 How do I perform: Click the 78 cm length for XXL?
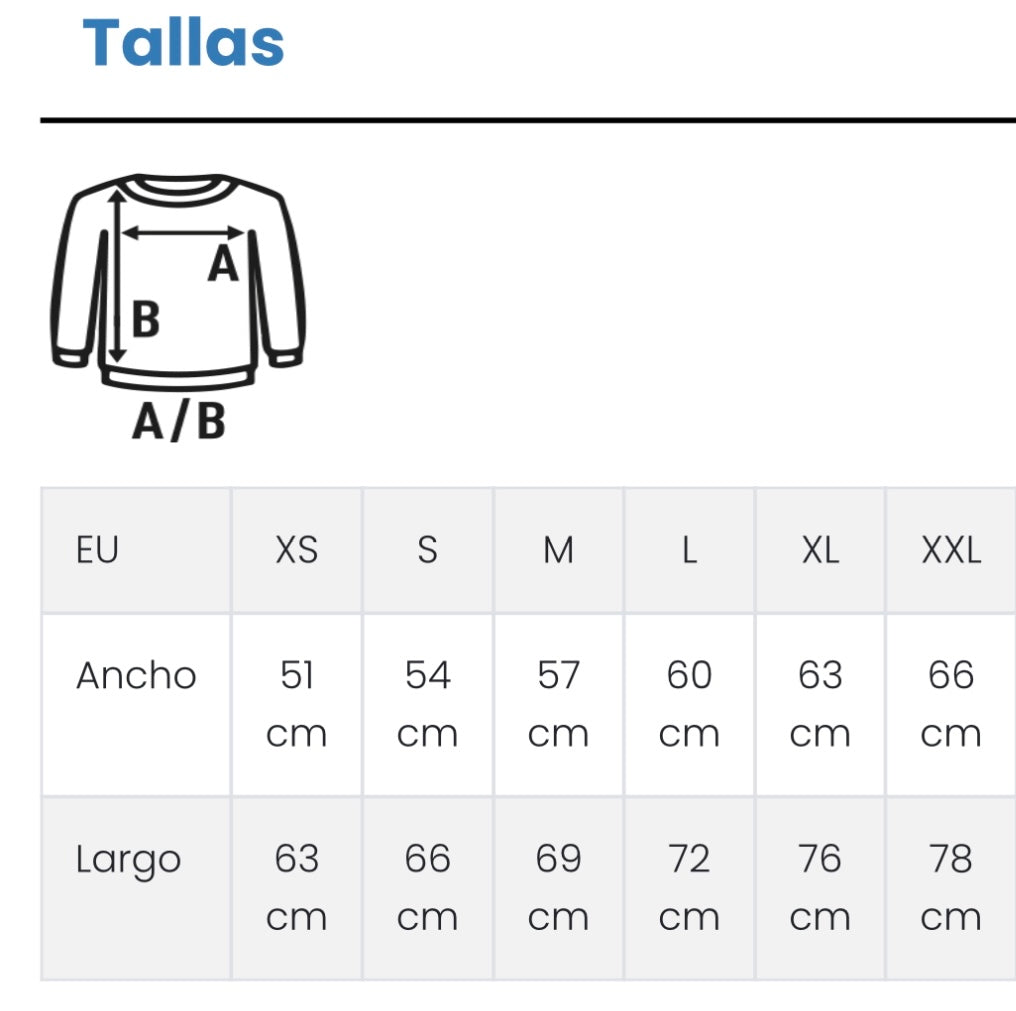pyautogui.click(x=951, y=888)
